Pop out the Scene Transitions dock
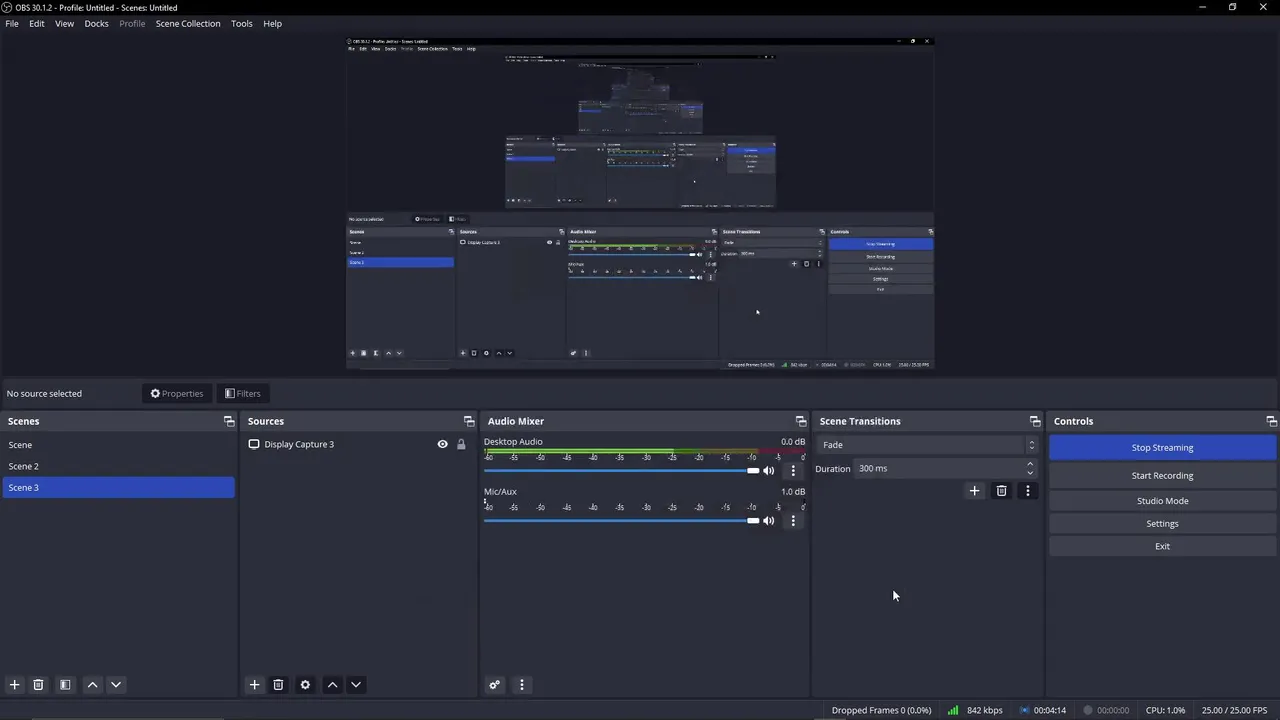Image resolution: width=1280 pixels, height=720 pixels. (1035, 421)
